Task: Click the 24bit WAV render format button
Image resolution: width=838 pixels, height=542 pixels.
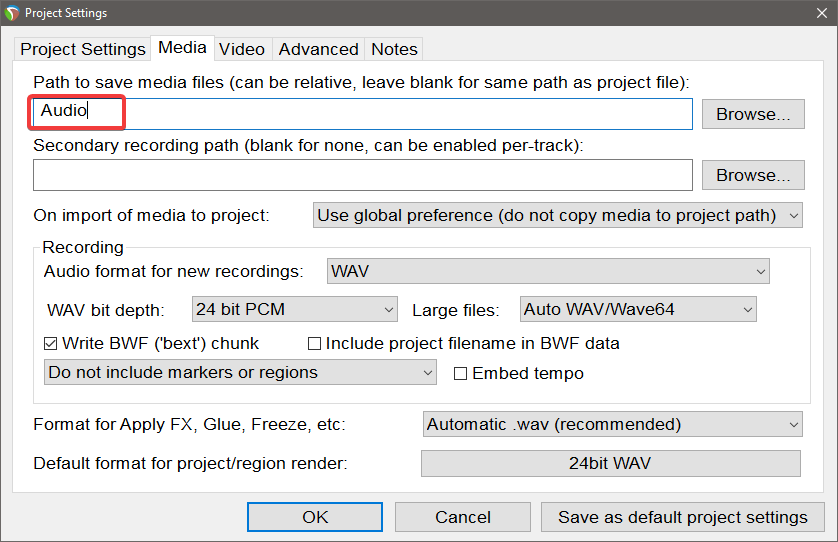Action: click(x=610, y=464)
